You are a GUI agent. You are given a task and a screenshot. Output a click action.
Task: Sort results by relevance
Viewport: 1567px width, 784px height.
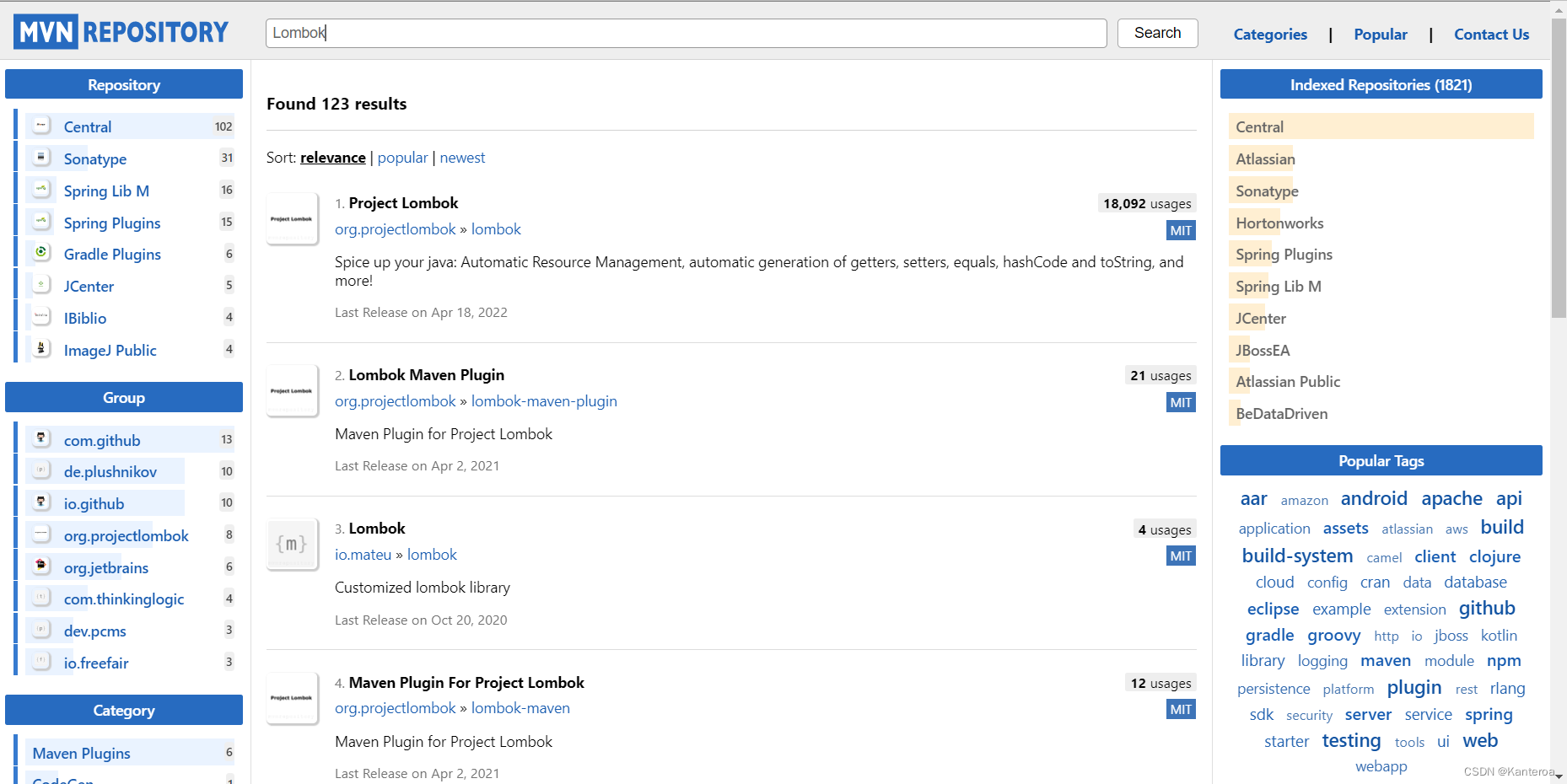pyautogui.click(x=333, y=158)
